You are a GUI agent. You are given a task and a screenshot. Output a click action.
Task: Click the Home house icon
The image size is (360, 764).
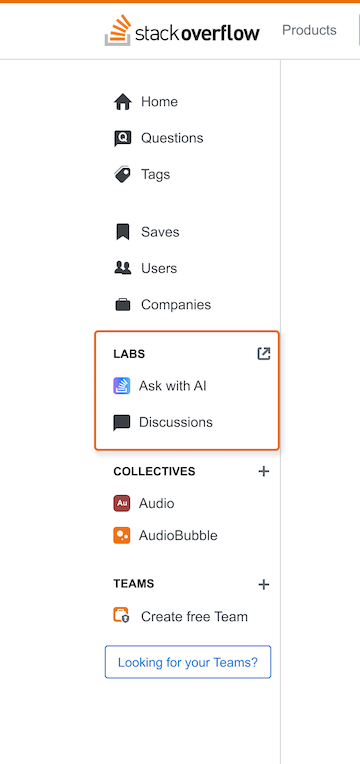coord(123,102)
